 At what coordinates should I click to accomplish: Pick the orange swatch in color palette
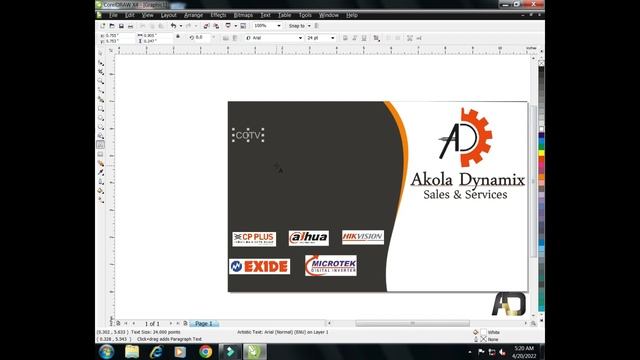[541, 177]
